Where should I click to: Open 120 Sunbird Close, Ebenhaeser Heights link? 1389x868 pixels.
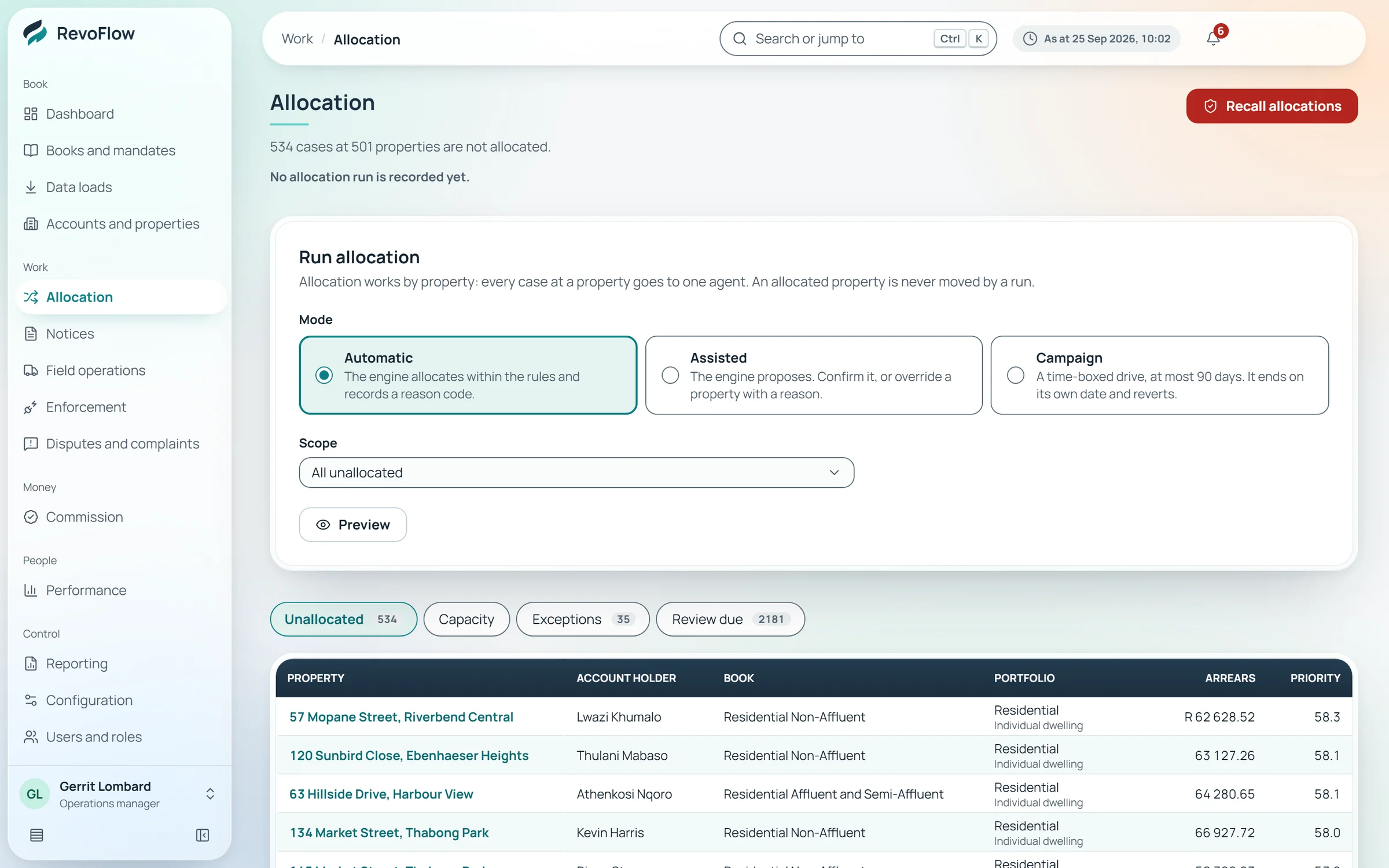(x=409, y=756)
